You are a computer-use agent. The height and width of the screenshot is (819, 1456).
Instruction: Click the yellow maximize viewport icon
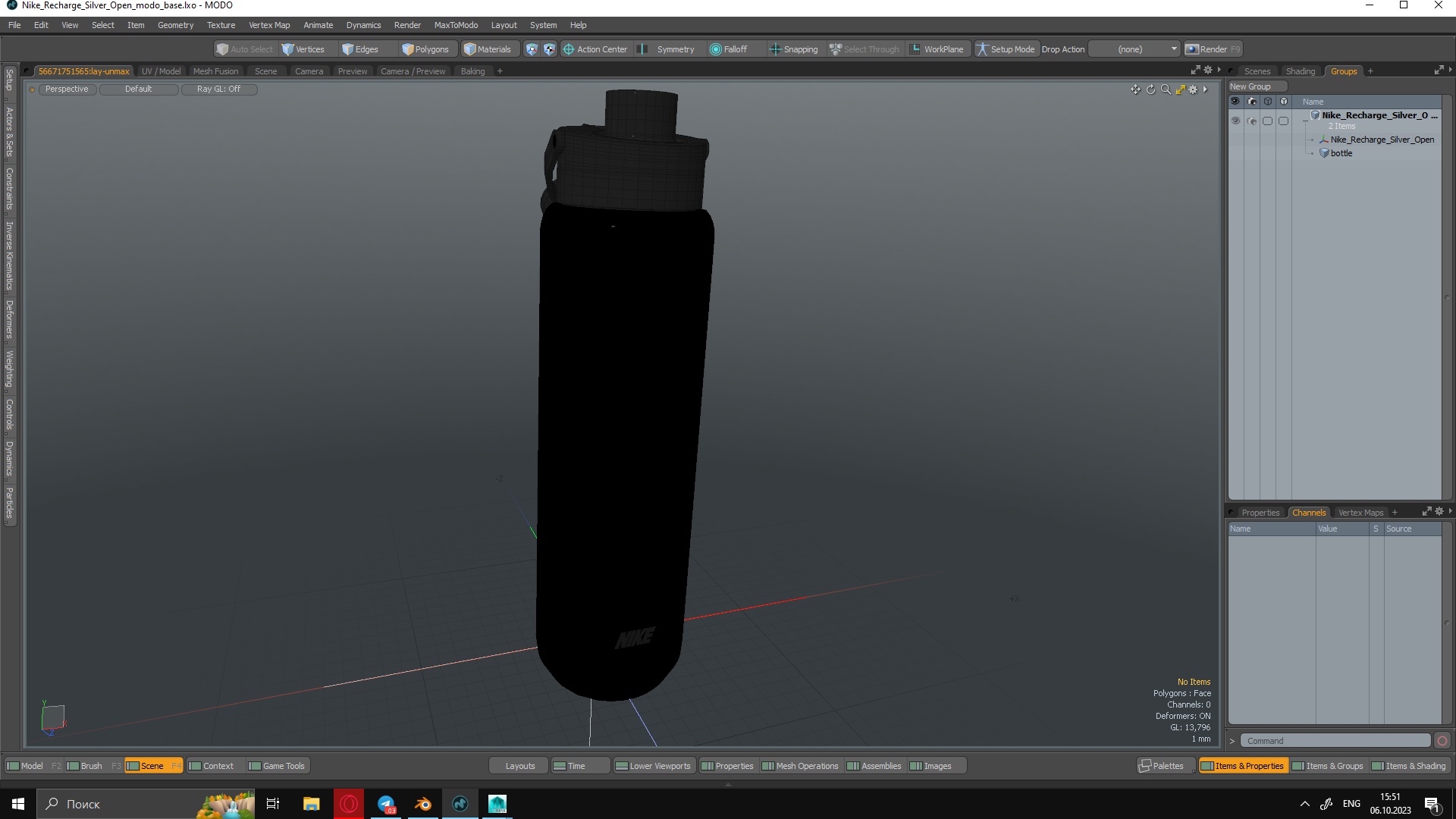tap(1180, 89)
